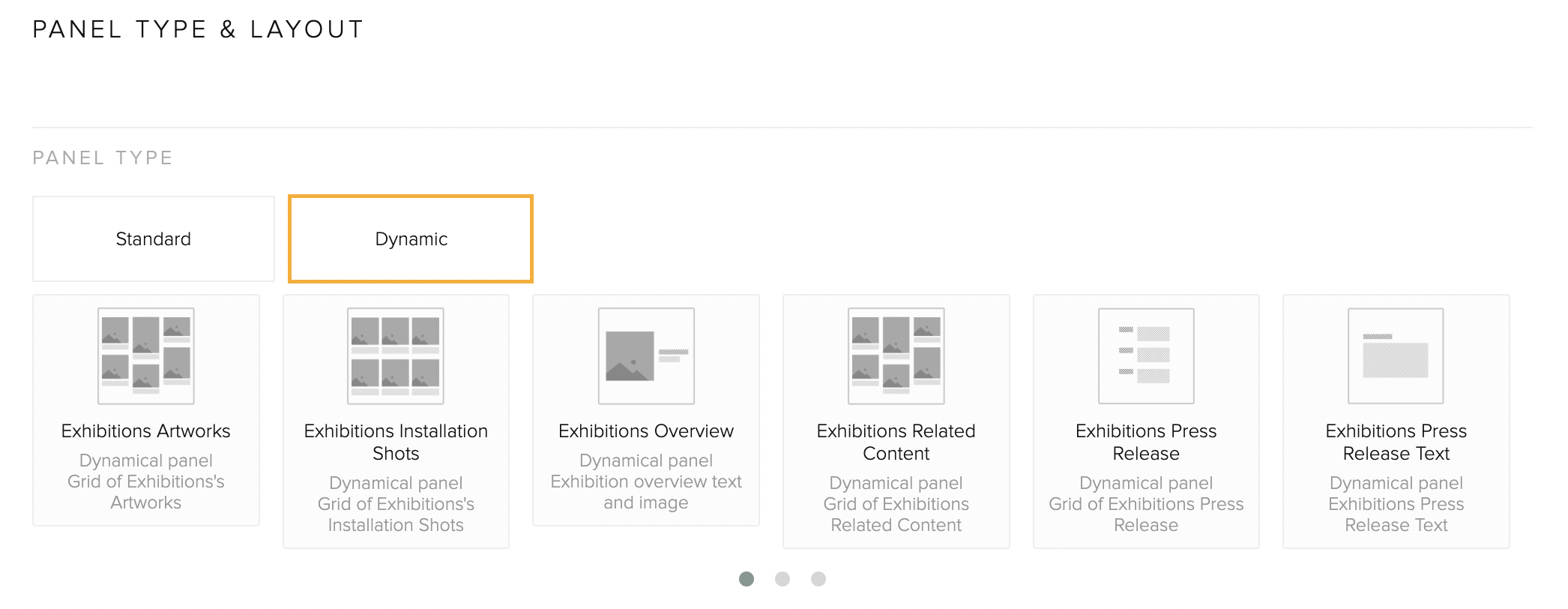Select the Standard panel type
The width and height of the screenshot is (1568, 609).
coord(154,238)
